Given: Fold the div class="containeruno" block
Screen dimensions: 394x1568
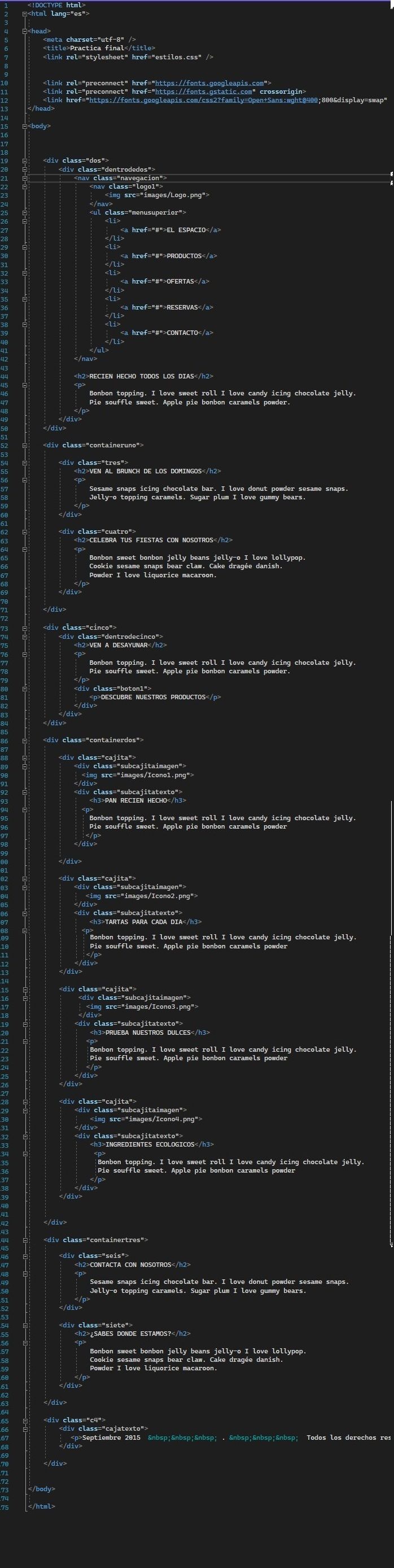Looking at the screenshot, I should point(24,445).
